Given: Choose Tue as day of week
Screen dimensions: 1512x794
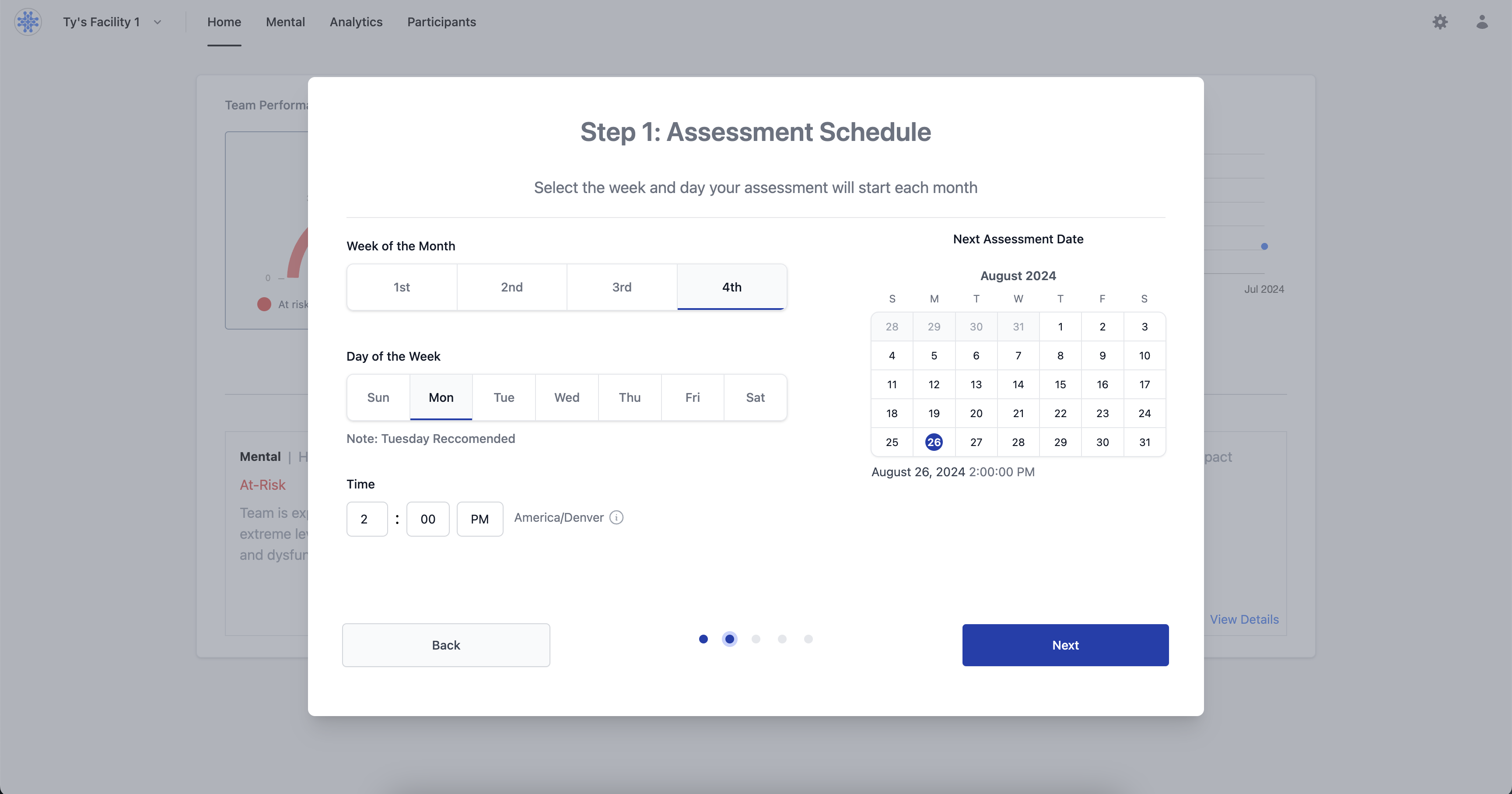Looking at the screenshot, I should [504, 397].
